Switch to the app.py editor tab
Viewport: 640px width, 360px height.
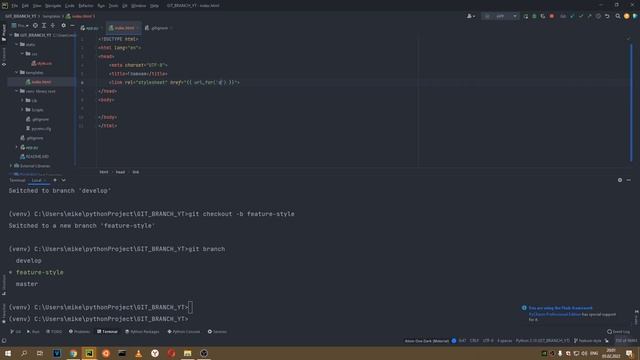90,28
